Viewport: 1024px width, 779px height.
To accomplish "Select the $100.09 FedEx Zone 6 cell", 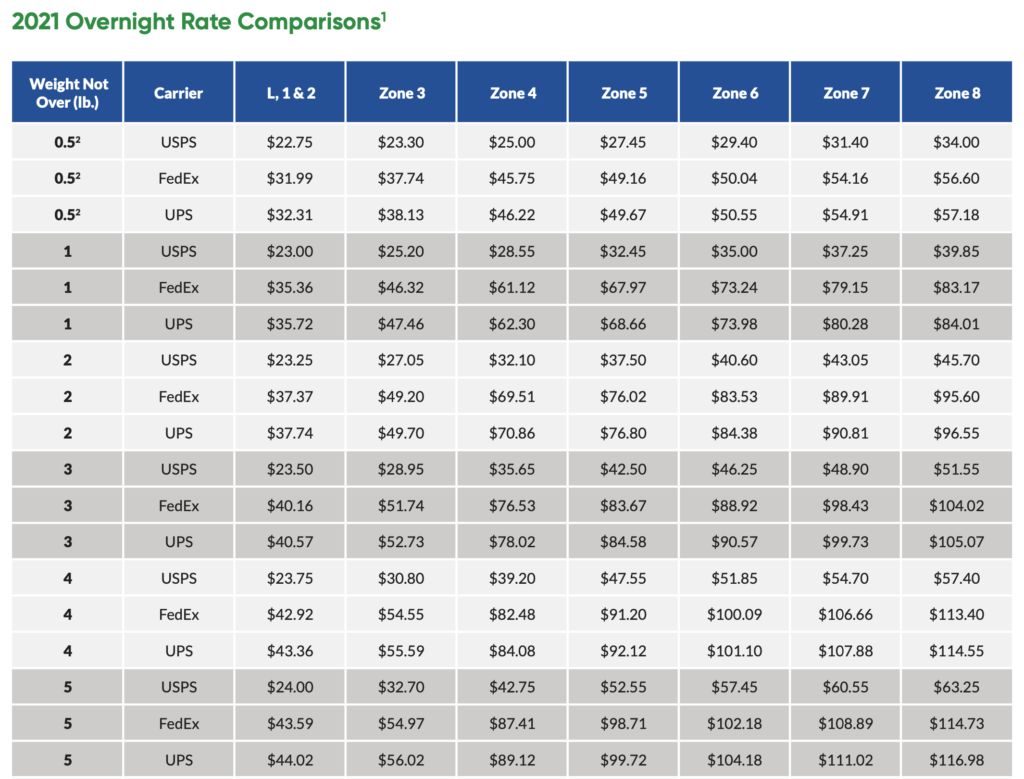I will pos(735,615).
